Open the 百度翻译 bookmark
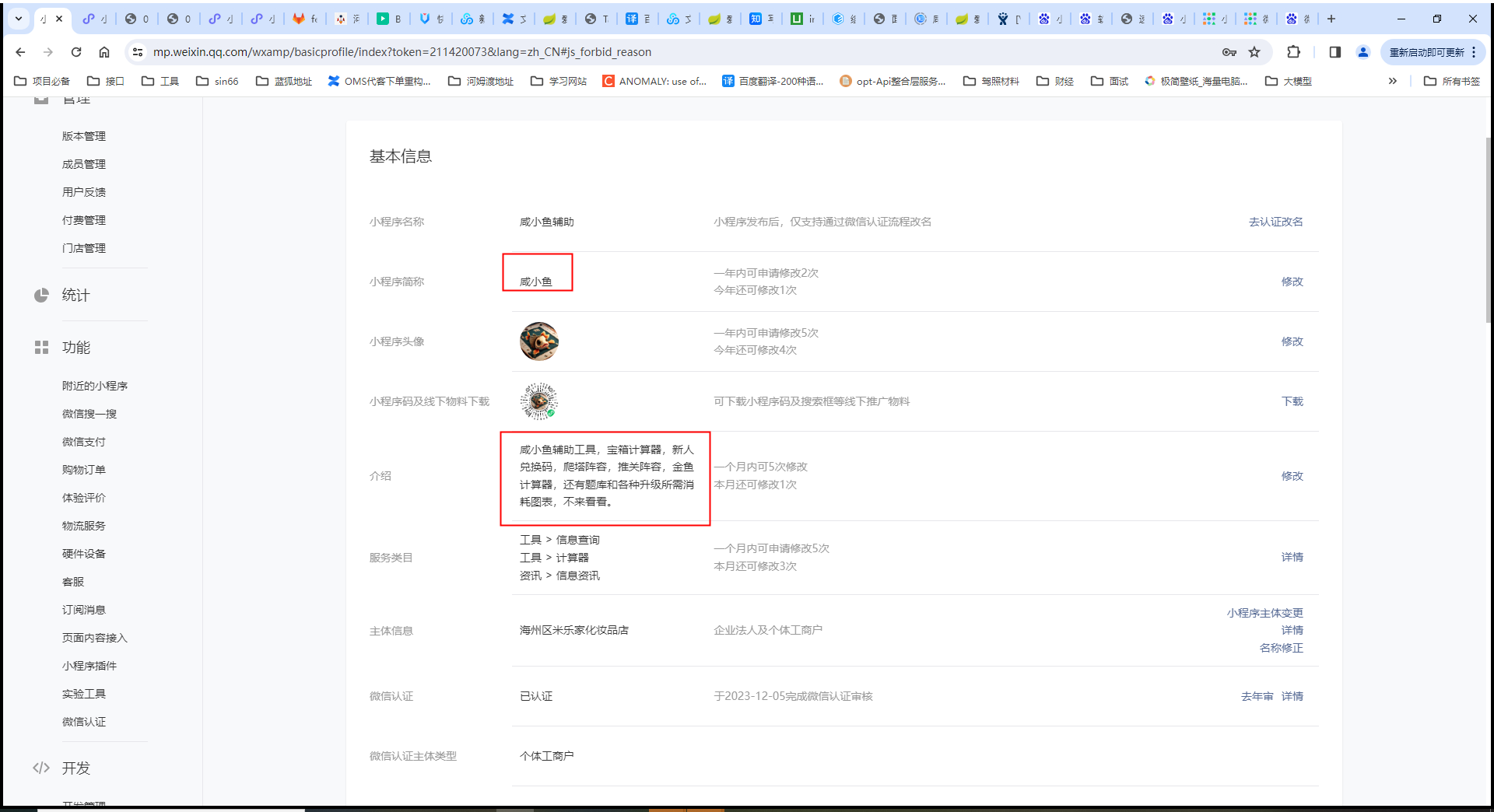This screenshot has height=812, width=1494. point(773,81)
